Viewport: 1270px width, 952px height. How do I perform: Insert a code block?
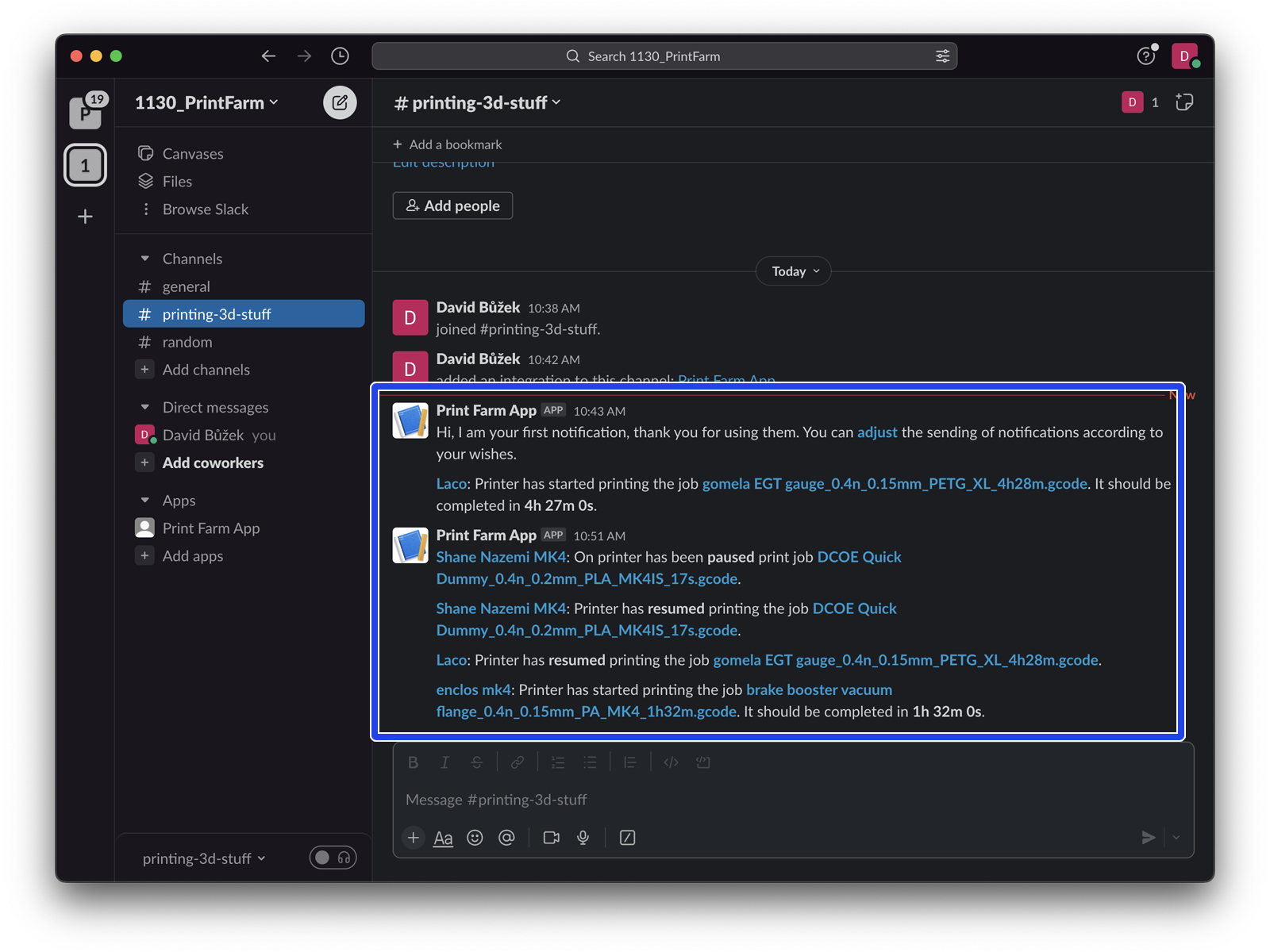[x=702, y=762]
